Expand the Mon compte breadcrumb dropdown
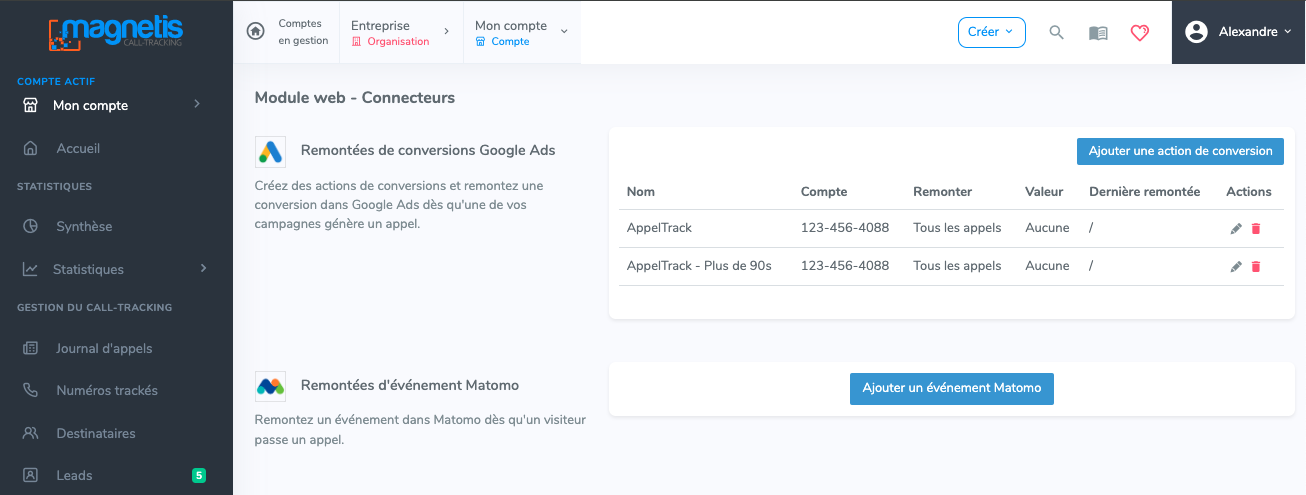 [521, 32]
